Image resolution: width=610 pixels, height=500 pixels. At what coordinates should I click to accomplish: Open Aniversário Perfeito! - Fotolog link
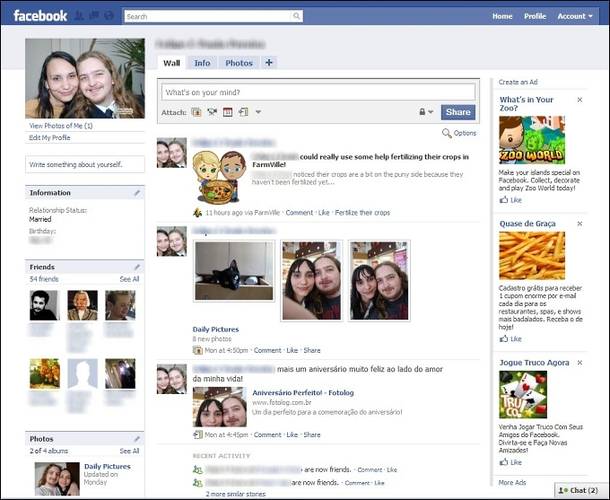click(x=303, y=393)
